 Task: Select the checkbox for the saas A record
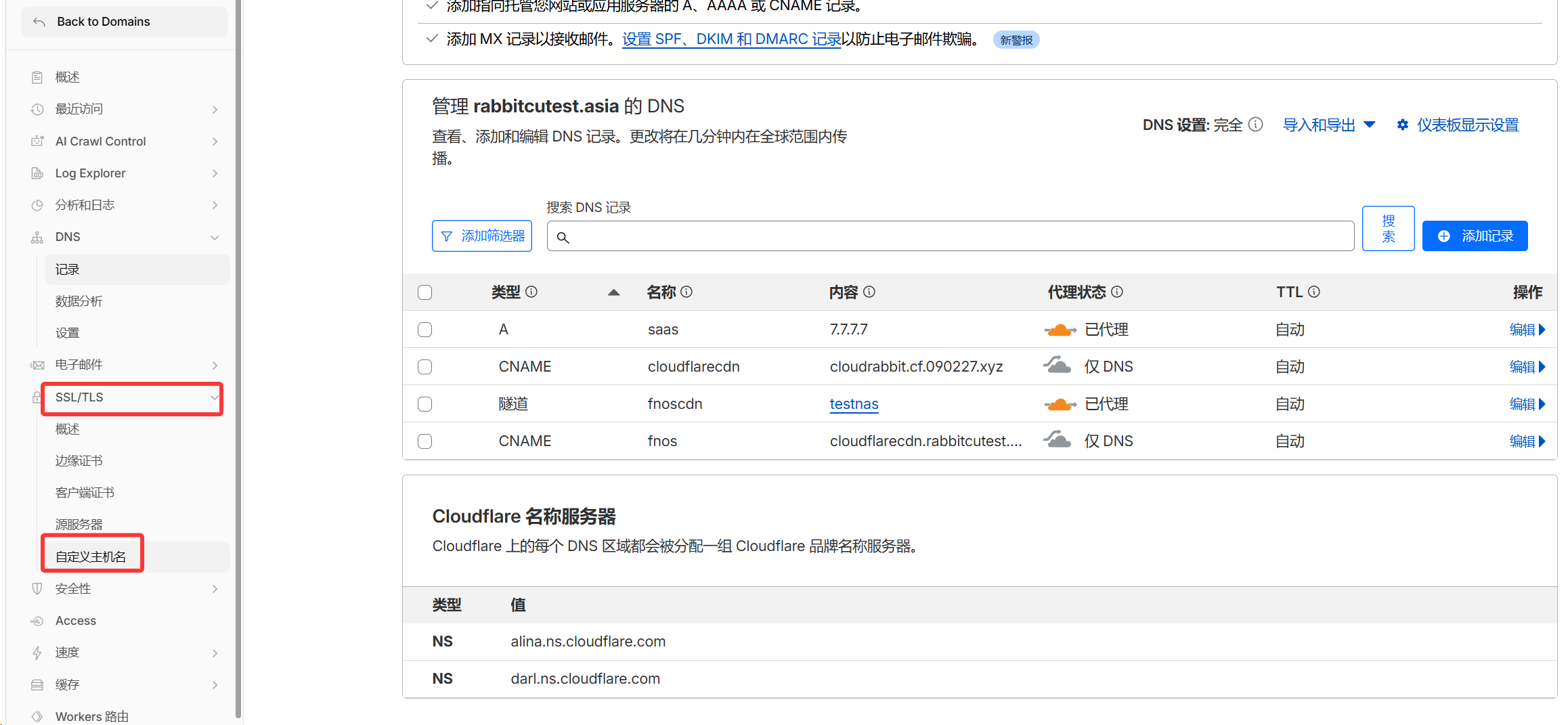424,330
